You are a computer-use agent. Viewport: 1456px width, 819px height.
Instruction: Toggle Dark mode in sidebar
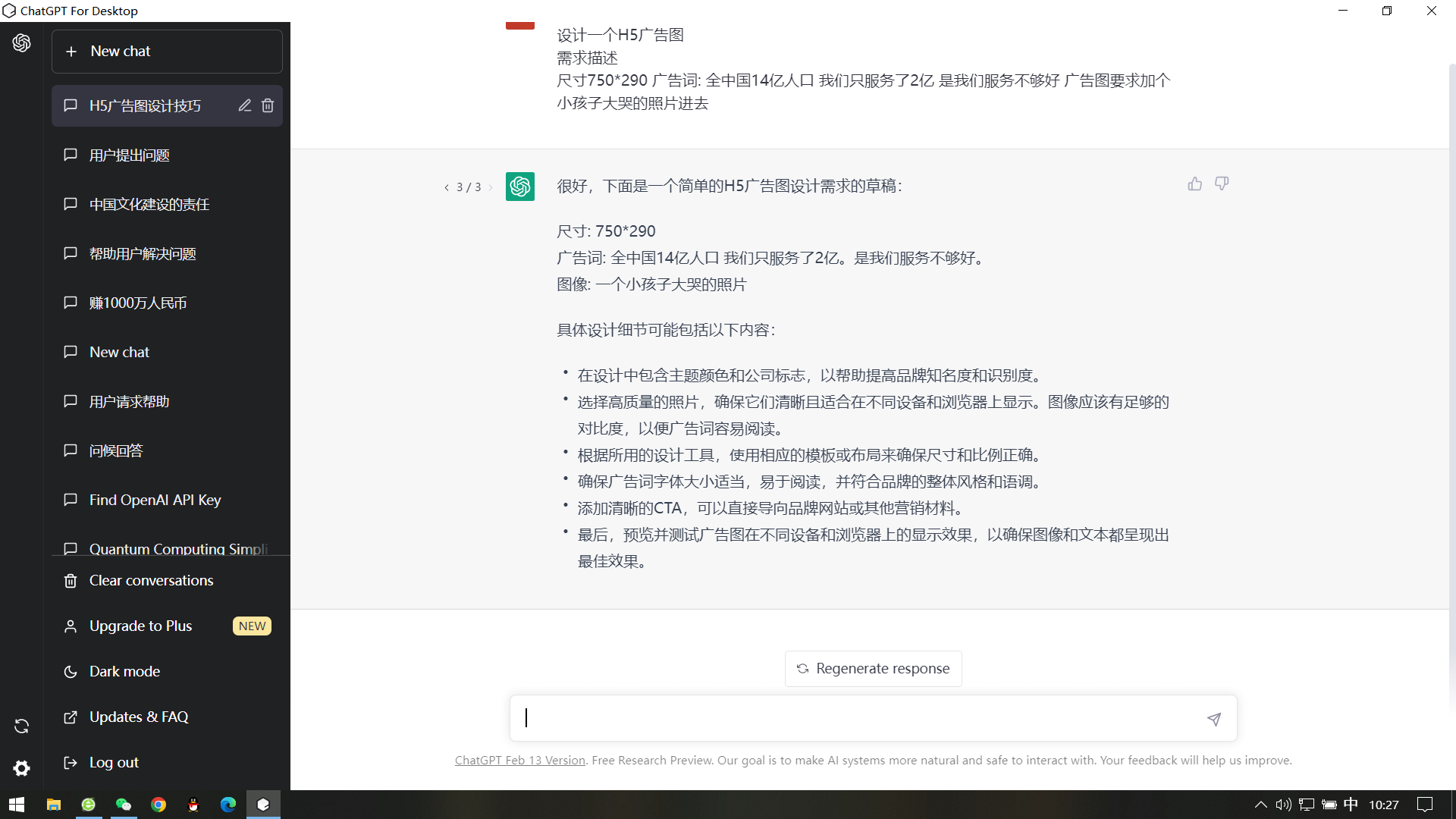click(x=124, y=671)
